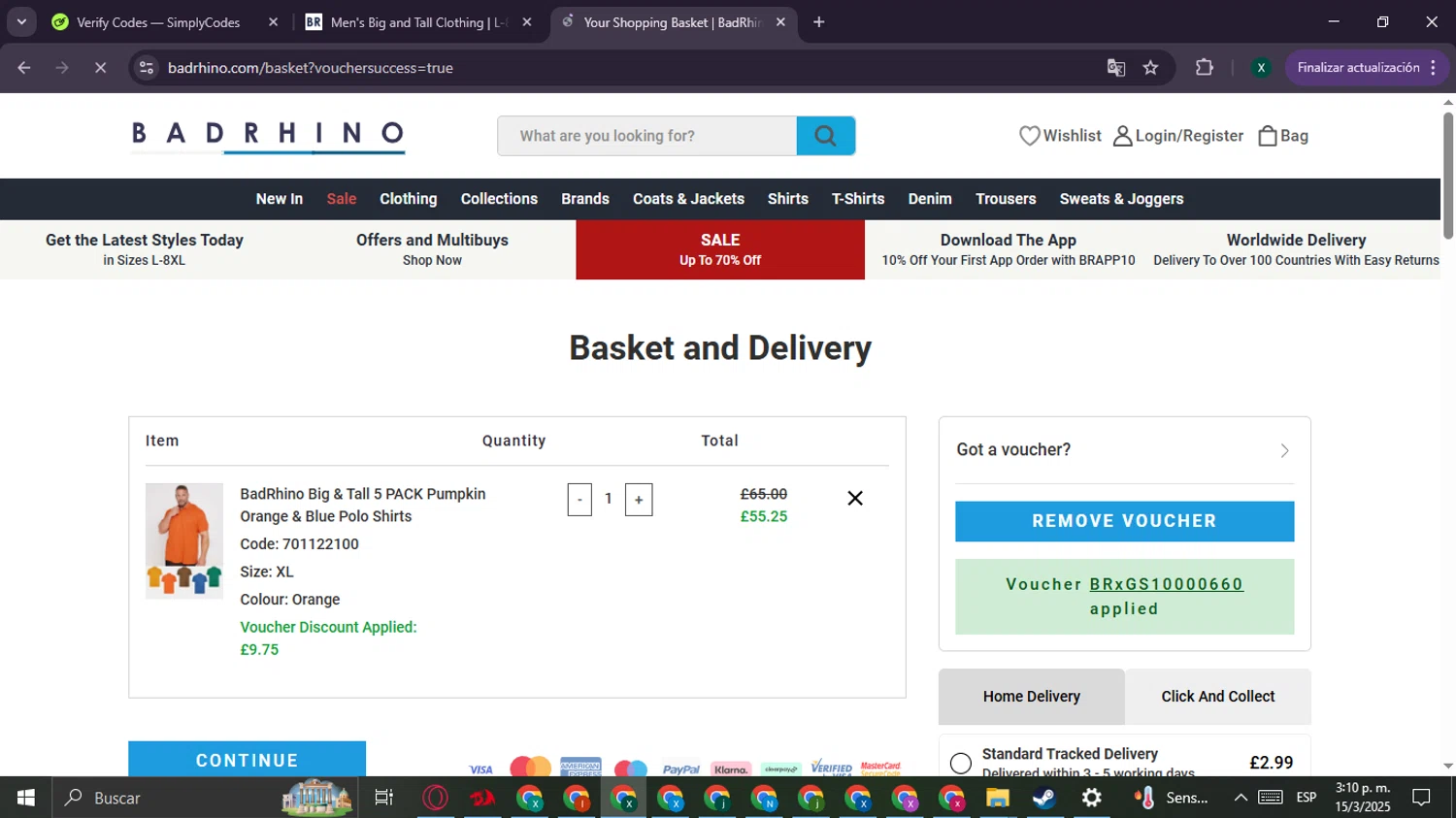1456x818 pixels.
Task: Launch Opera from taskbar
Action: [x=435, y=798]
